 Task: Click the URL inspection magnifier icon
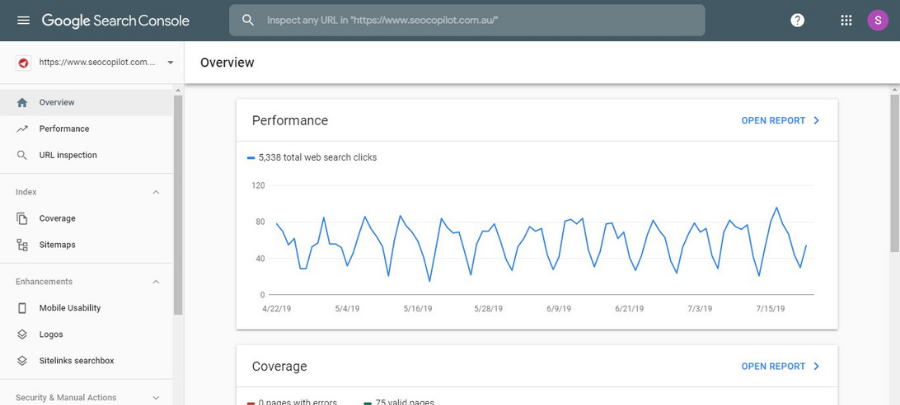22,155
